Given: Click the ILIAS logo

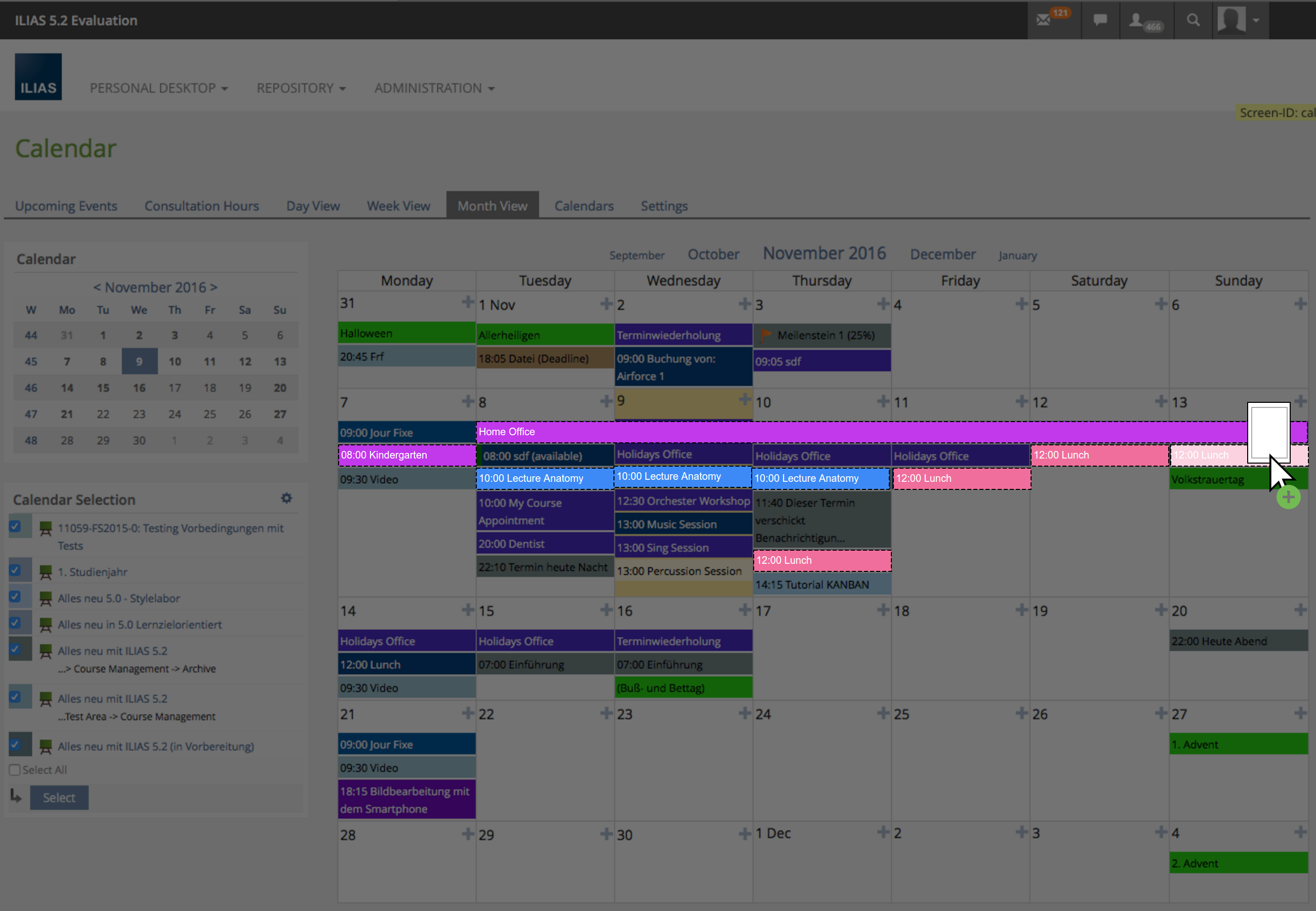Looking at the screenshot, I should 38,77.
